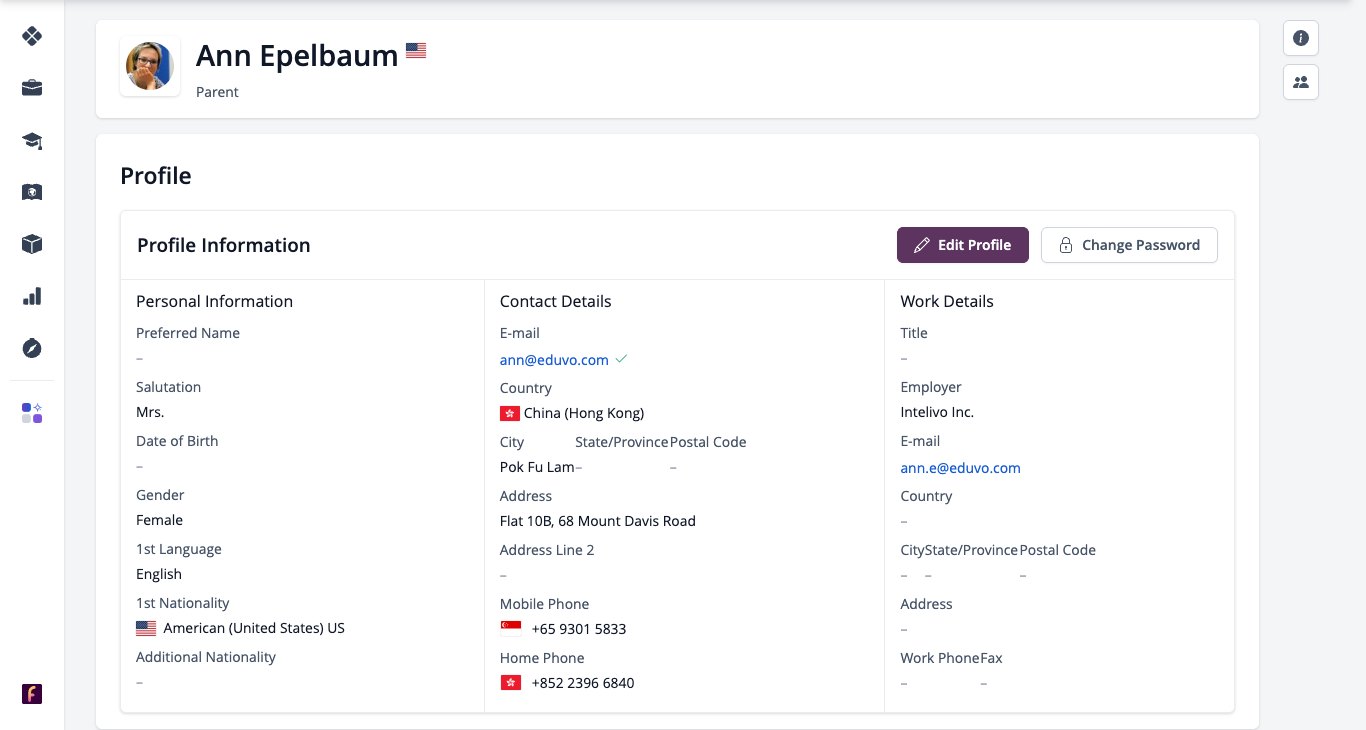1366x730 pixels.
Task: Click the Ann Epelbaum name heading
Action: coord(297,56)
